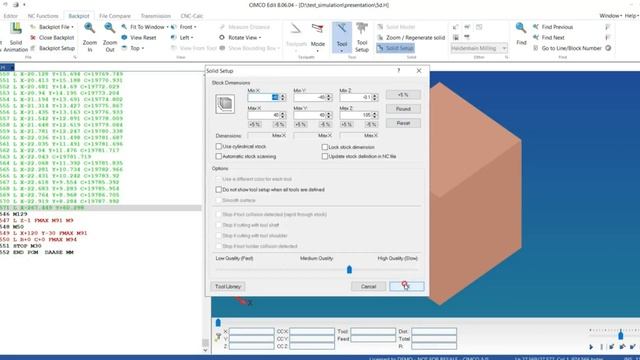This screenshot has height=360, width=640.
Task: Click the Max X value field
Action: (263, 115)
